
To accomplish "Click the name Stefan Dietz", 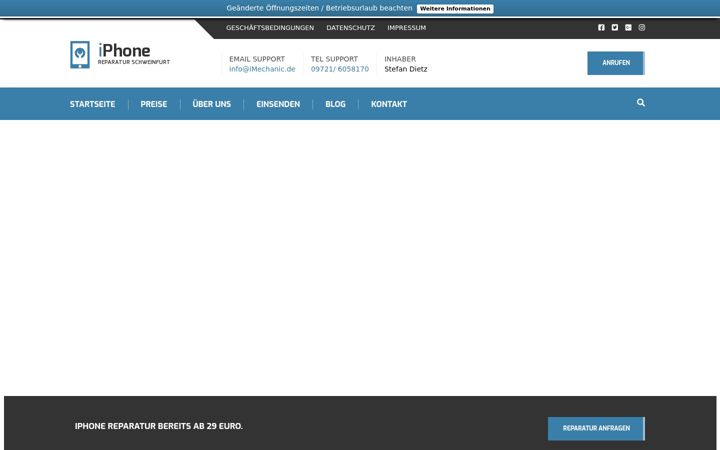I will (405, 69).
